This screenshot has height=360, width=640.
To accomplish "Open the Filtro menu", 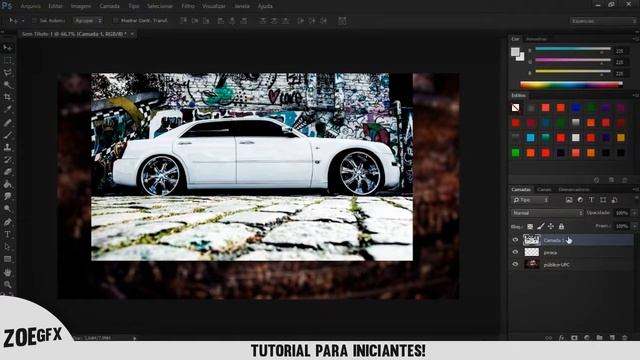I will (x=188, y=6).
